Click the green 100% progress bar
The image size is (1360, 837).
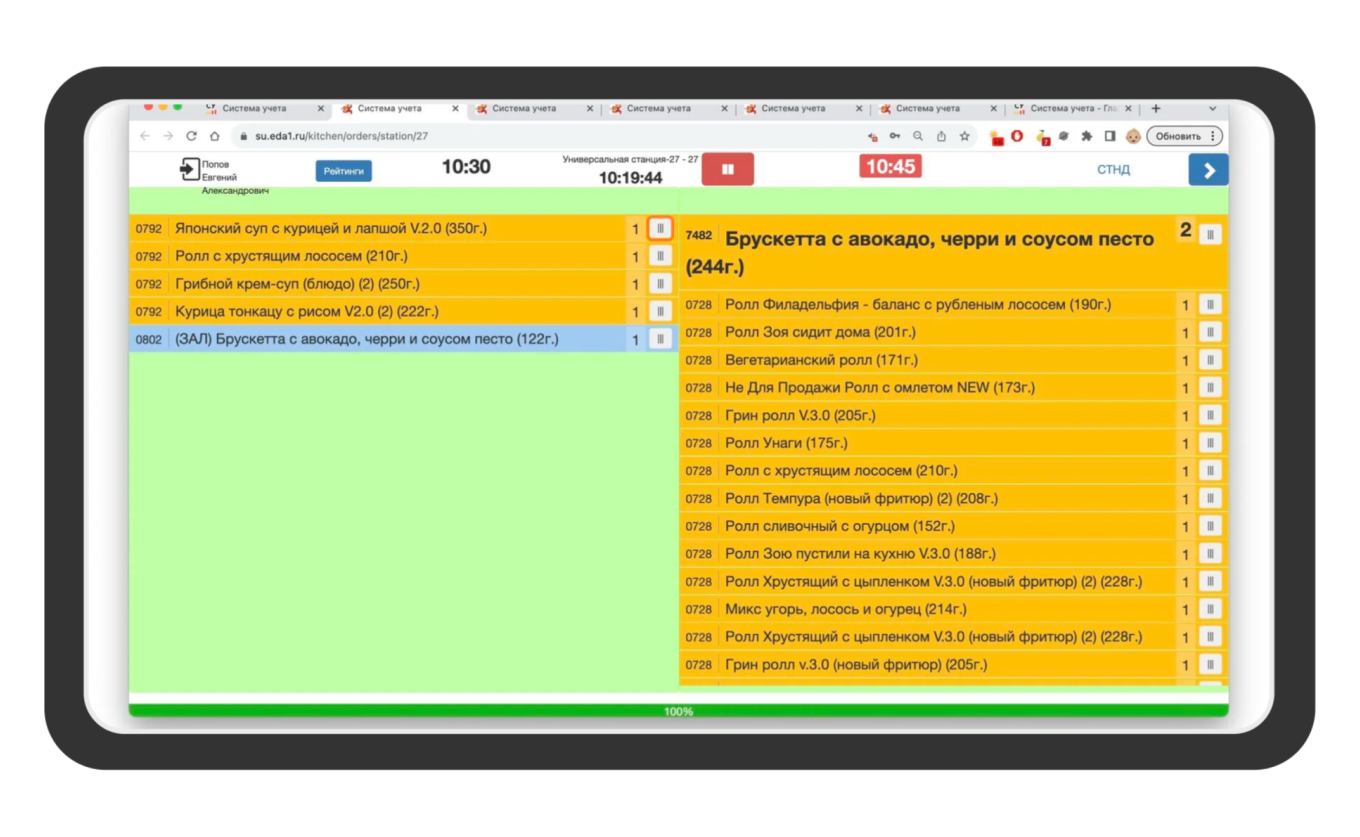(x=678, y=711)
